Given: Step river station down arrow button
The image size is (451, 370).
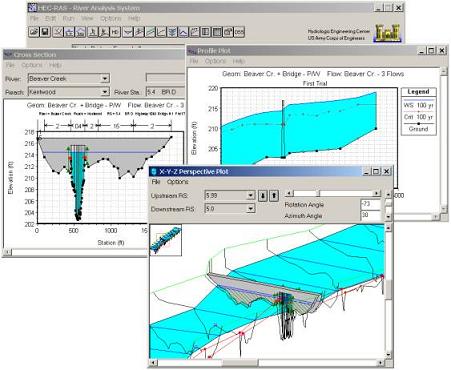Looking at the screenshot, I should (x=263, y=195).
